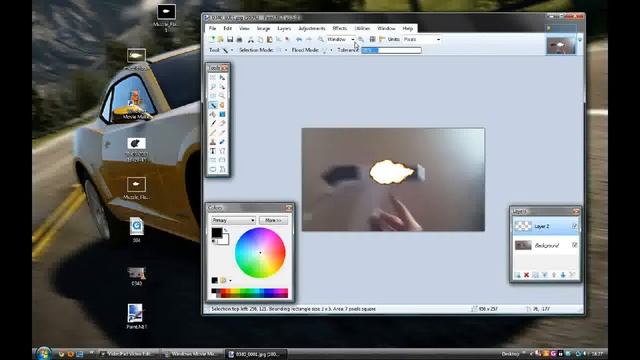This screenshot has height=360, width=640.
Task: Click the Zoom in magnifier icon
Action: [x=361, y=40]
